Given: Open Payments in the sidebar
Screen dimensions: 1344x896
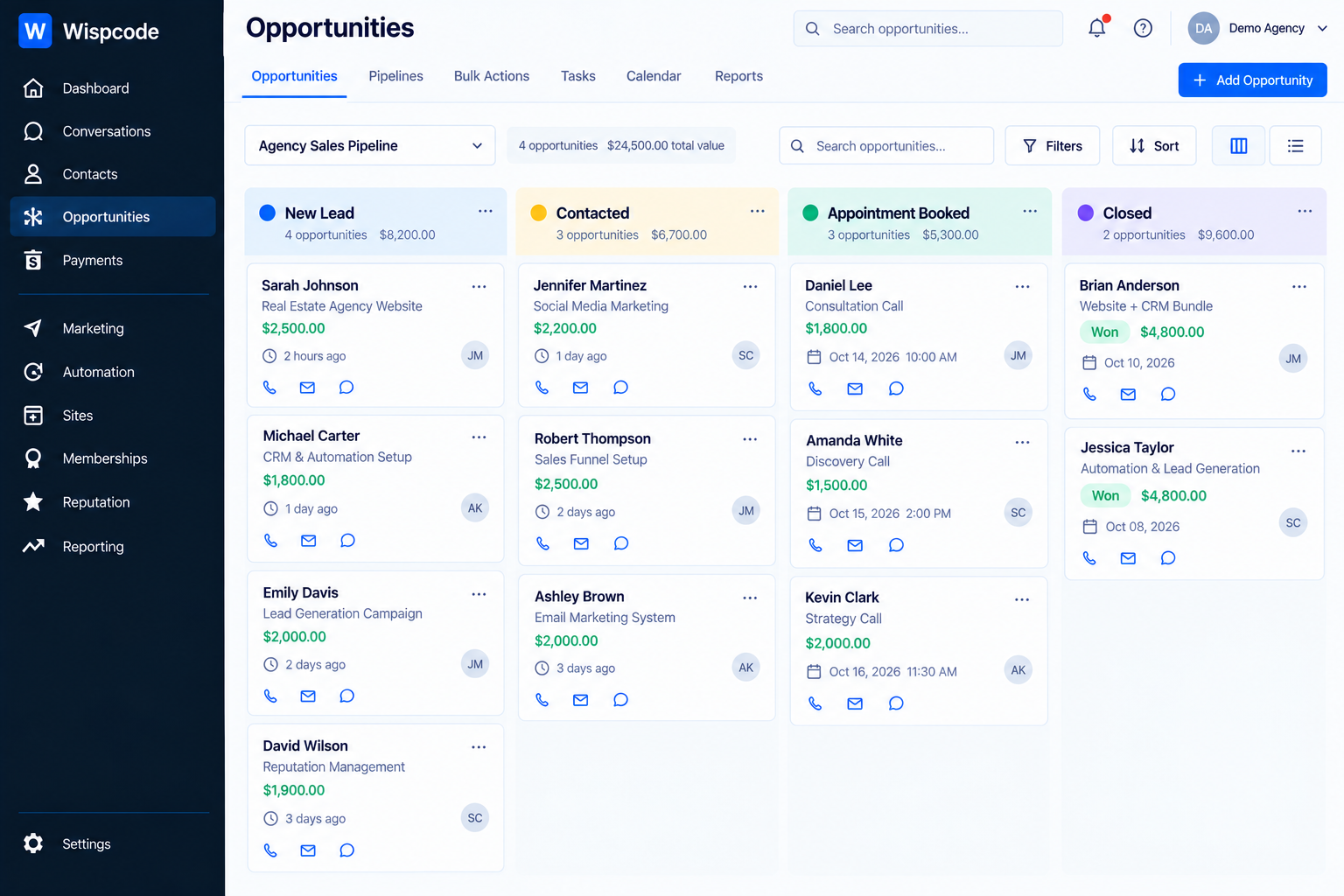Looking at the screenshot, I should pos(113,260).
